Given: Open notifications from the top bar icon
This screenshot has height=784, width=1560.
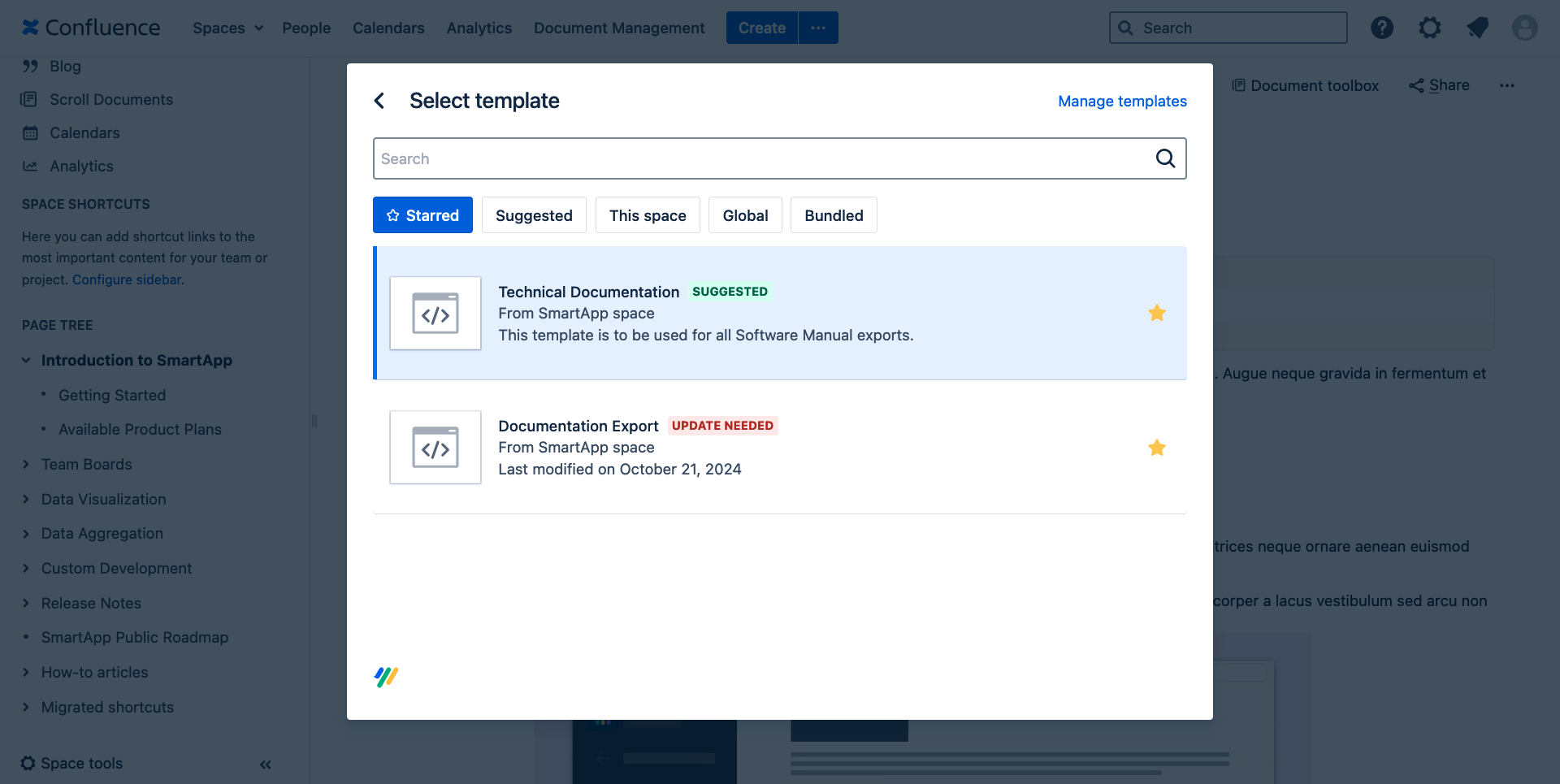Looking at the screenshot, I should (x=1477, y=28).
